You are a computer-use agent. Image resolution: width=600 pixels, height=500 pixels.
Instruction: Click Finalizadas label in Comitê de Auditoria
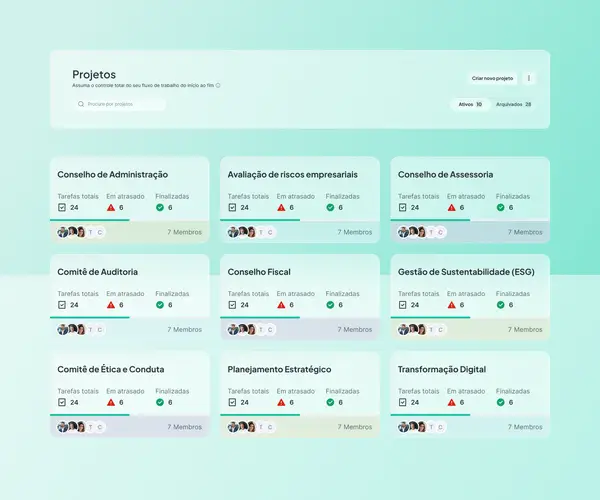172,294
